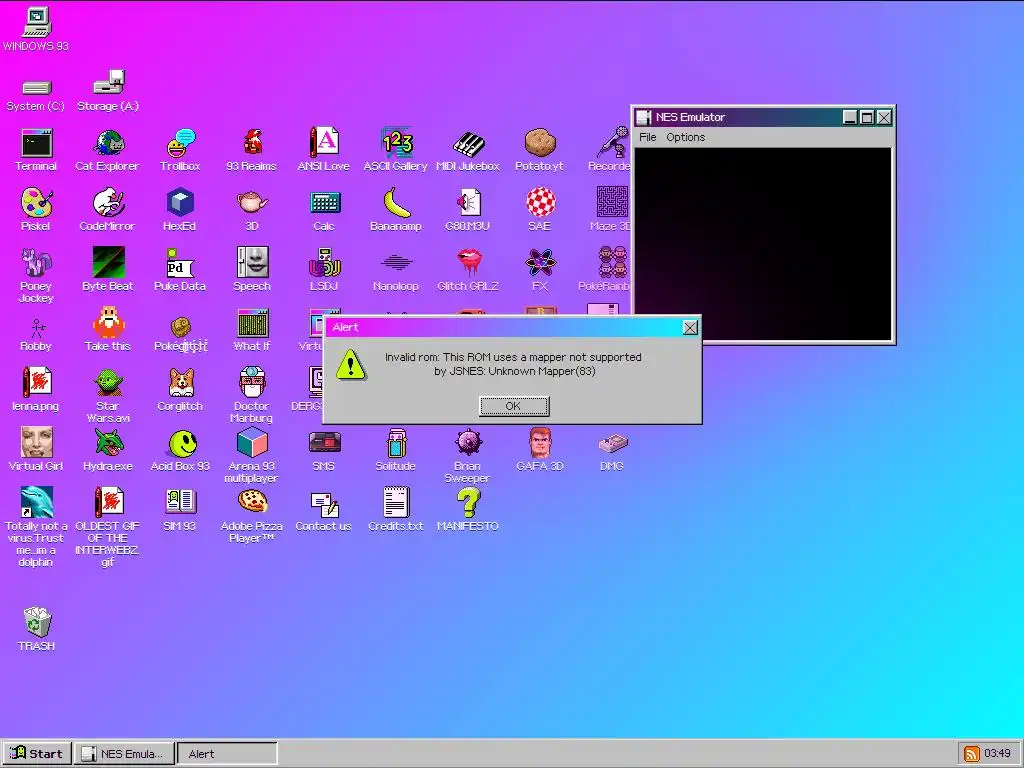Open the Piskel paint palette icon
The height and width of the screenshot is (768, 1024).
(36, 203)
